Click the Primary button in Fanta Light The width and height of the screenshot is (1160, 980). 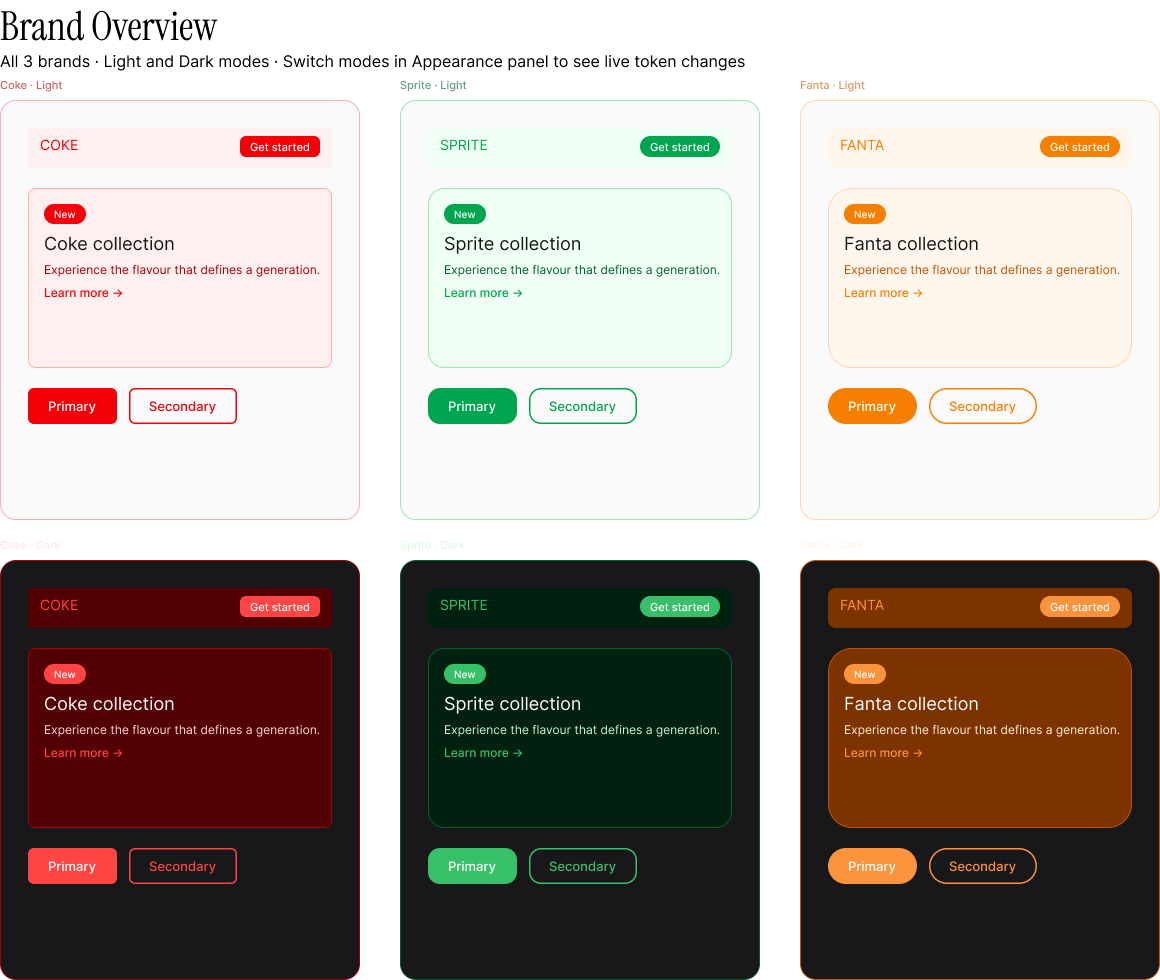click(x=872, y=406)
